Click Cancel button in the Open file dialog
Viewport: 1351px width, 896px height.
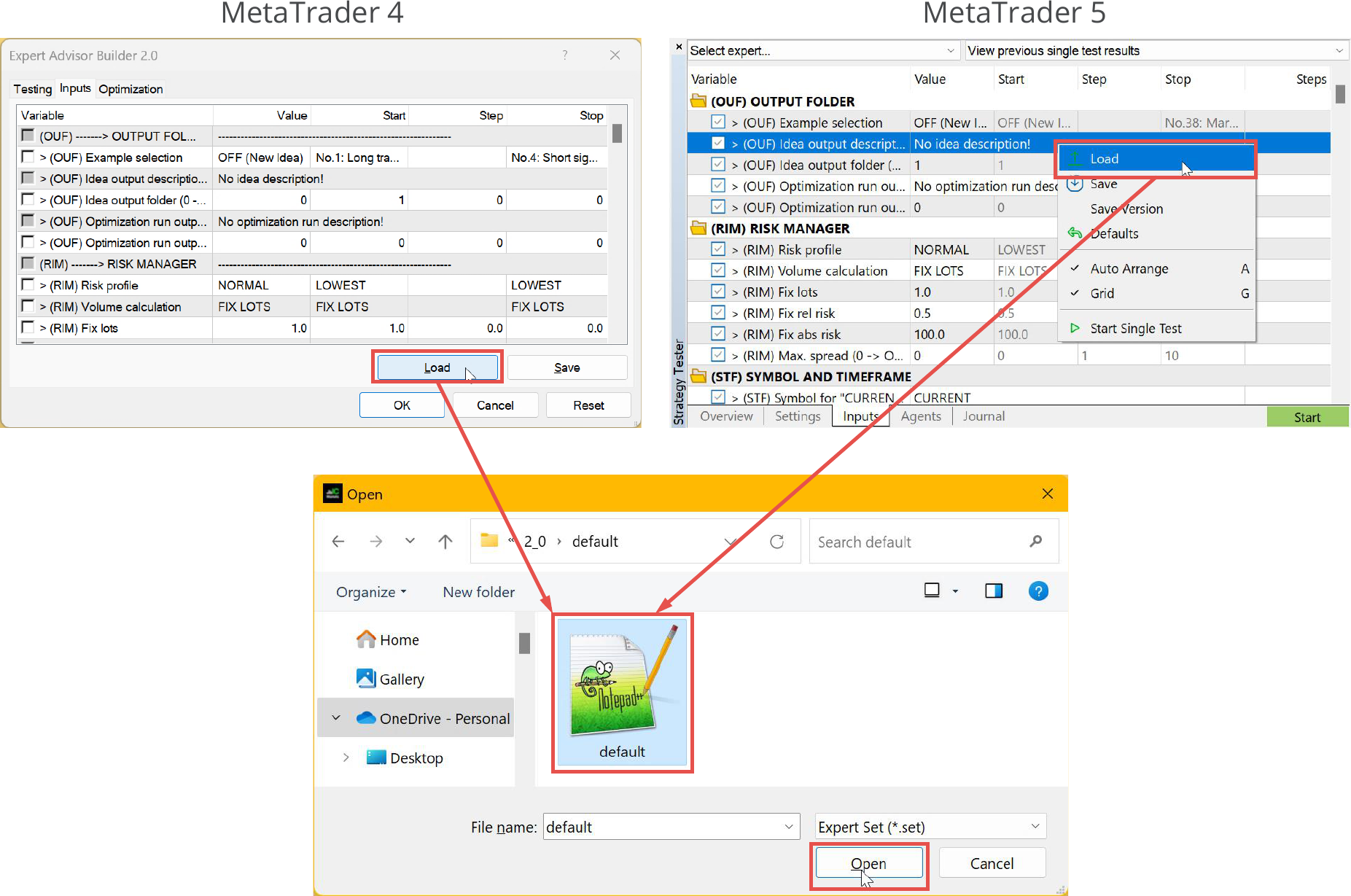pos(992,863)
